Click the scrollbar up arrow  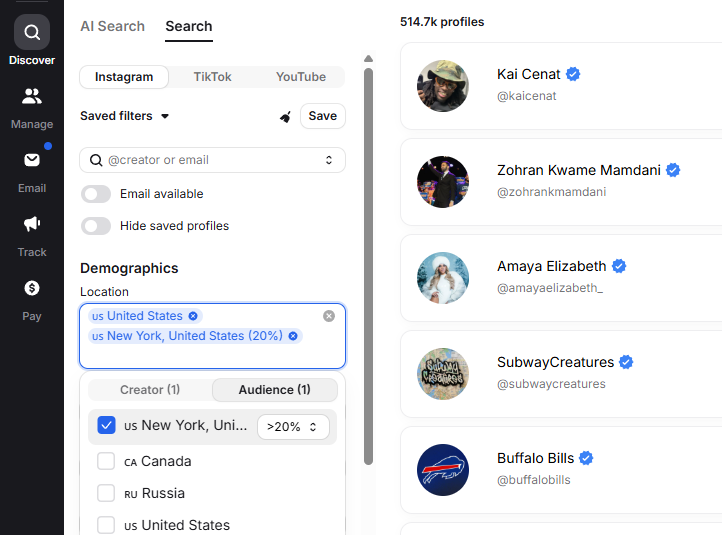click(368, 58)
